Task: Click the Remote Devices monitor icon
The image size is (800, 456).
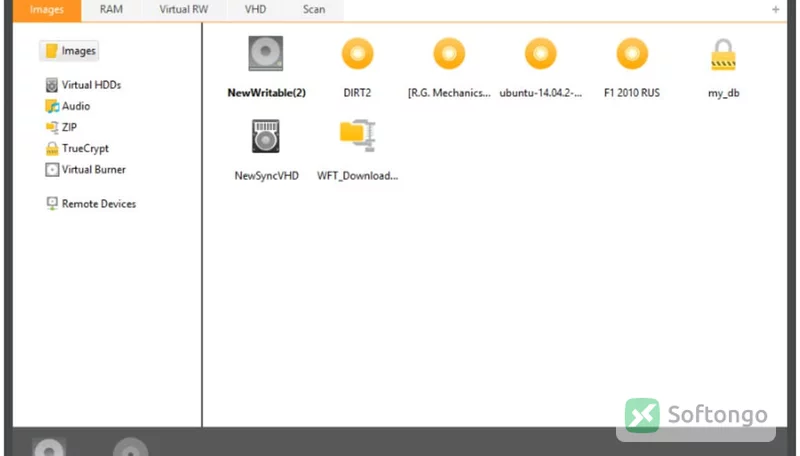Action: click(x=52, y=204)
